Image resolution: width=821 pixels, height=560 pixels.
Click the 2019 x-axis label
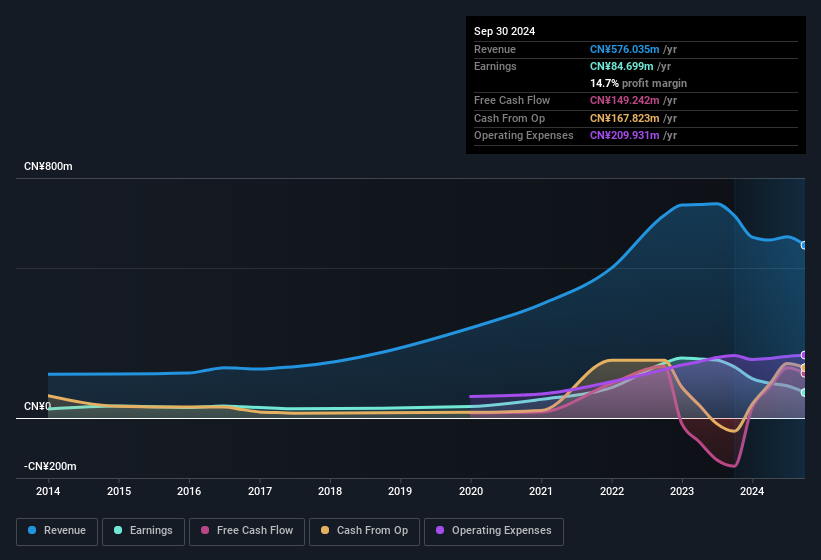(400, 491)
